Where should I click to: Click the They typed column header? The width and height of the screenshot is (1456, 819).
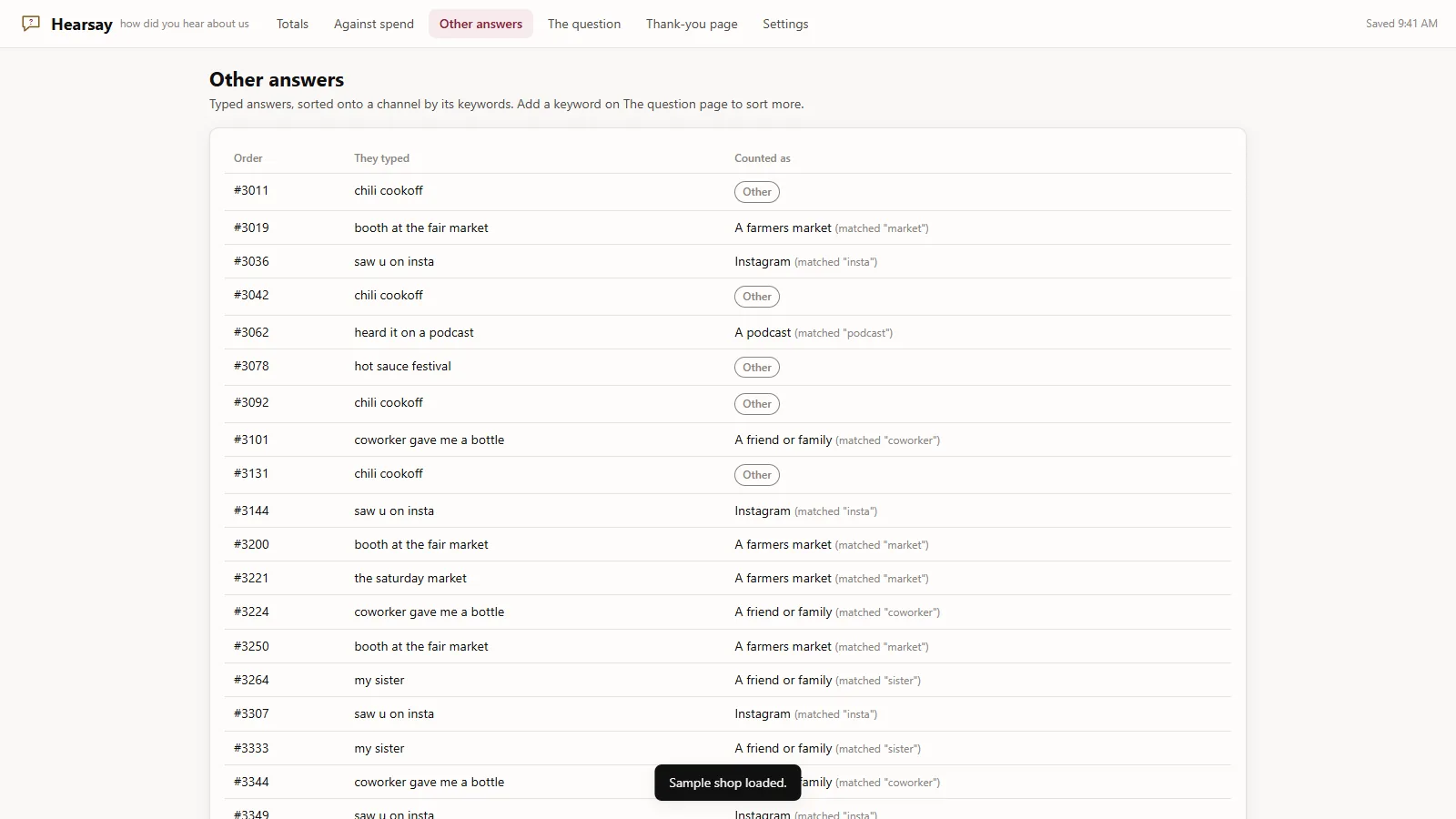(382, 158)
